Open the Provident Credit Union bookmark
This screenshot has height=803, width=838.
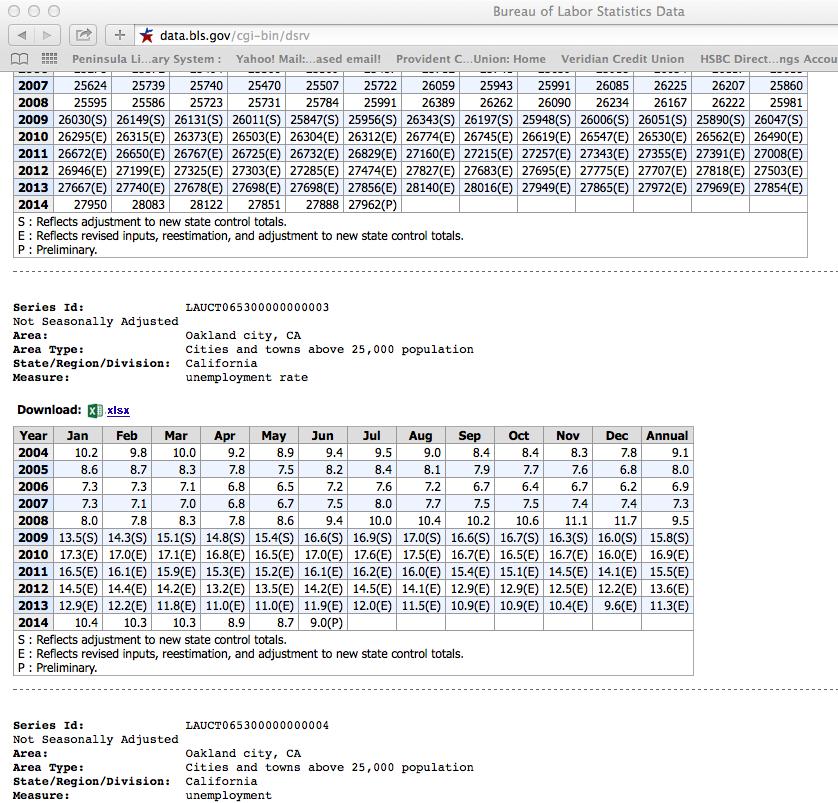(471, 59)
